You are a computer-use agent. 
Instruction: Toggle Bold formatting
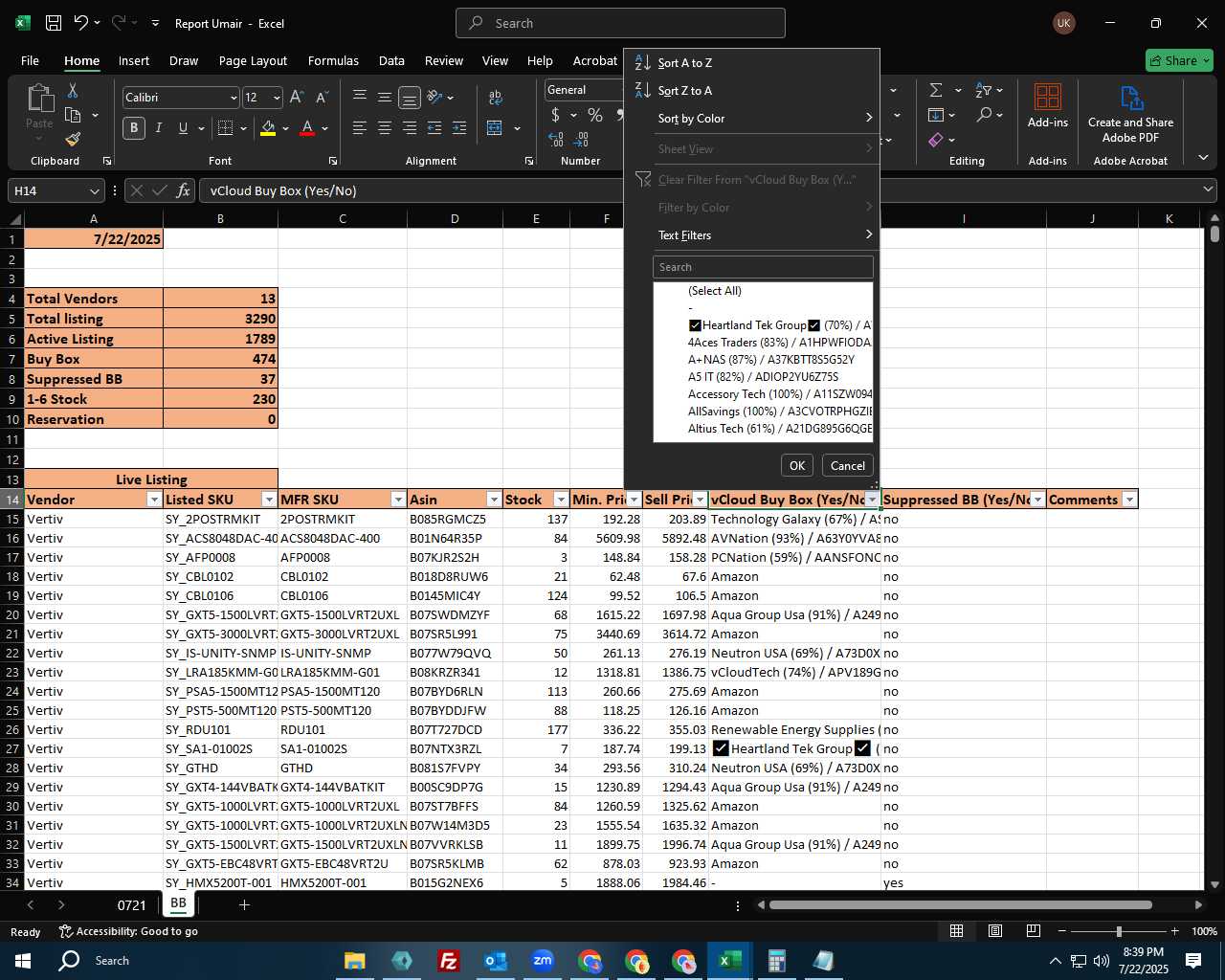[x=134, y=128]
